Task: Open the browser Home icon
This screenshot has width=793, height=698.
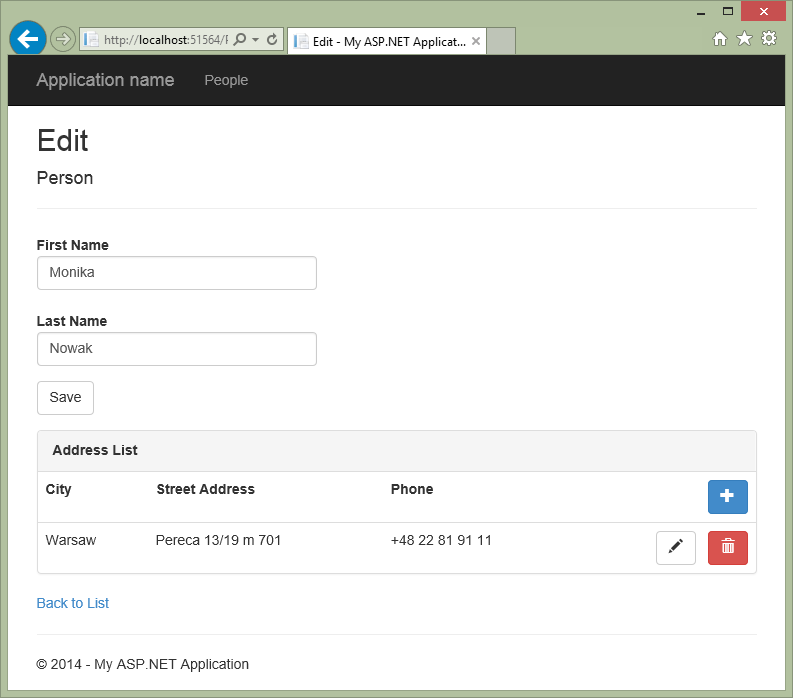Action: pos(720,39)
